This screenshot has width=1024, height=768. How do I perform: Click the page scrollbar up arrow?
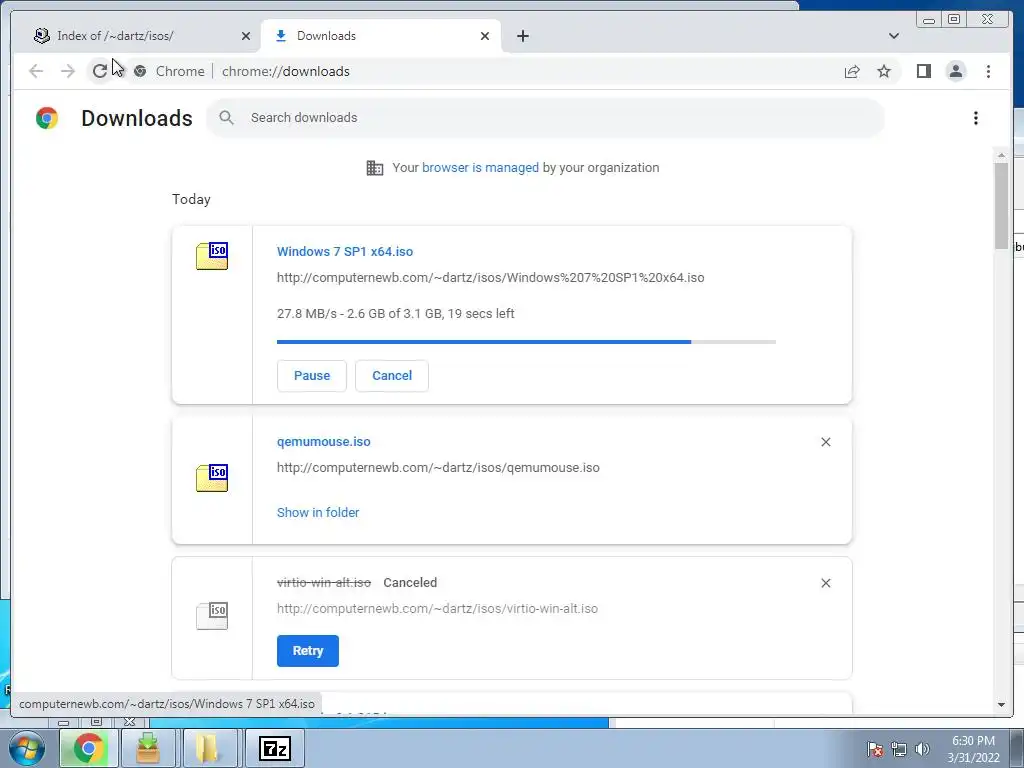(1001, 155)
